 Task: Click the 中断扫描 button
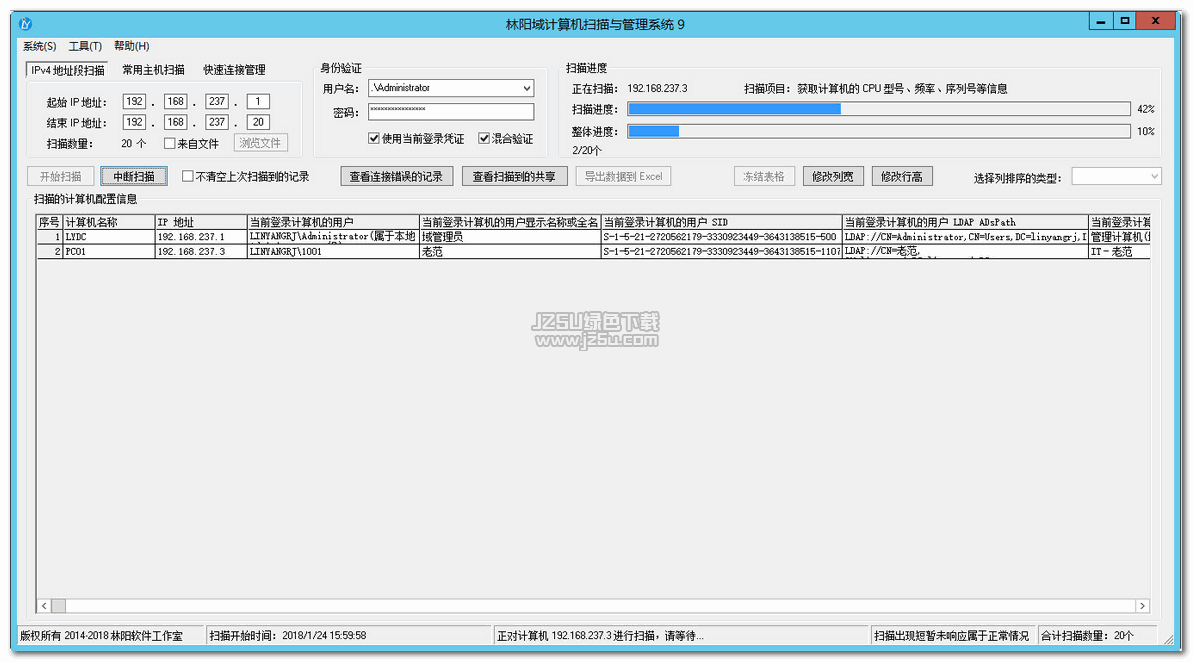134,177
